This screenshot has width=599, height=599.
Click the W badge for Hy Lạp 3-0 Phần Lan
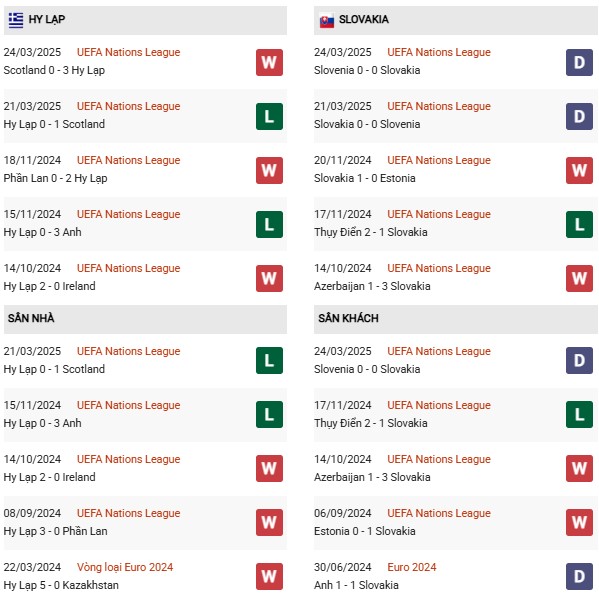point(269,522)
